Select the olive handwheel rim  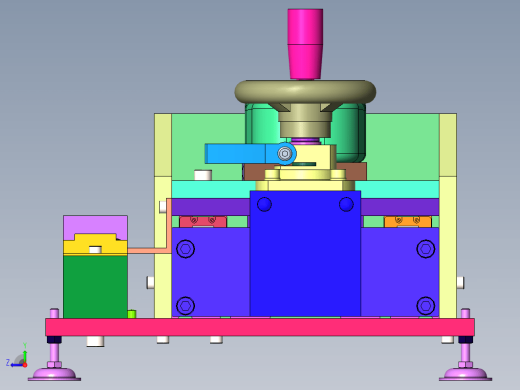(x=305, y=92)
